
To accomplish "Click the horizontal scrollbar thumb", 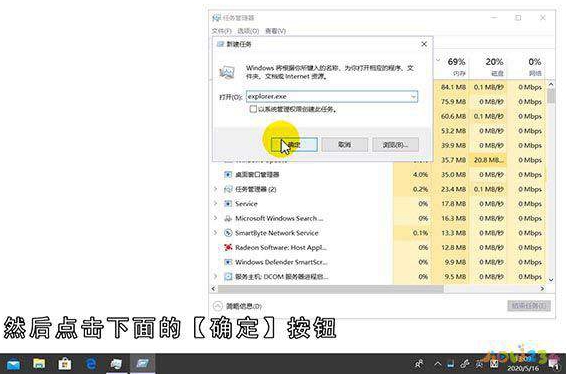I will click(x=330, y=288).
